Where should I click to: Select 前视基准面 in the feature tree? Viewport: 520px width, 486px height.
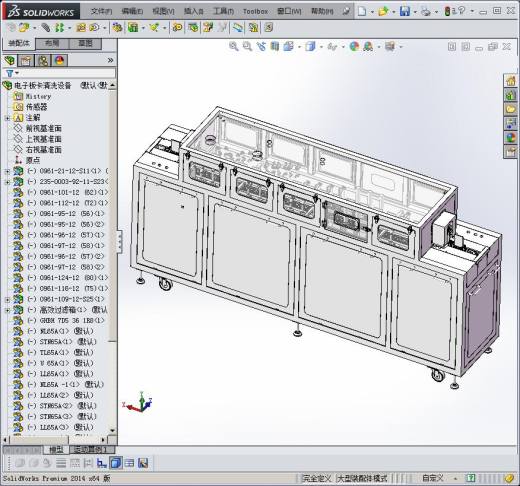pos(44,128)
